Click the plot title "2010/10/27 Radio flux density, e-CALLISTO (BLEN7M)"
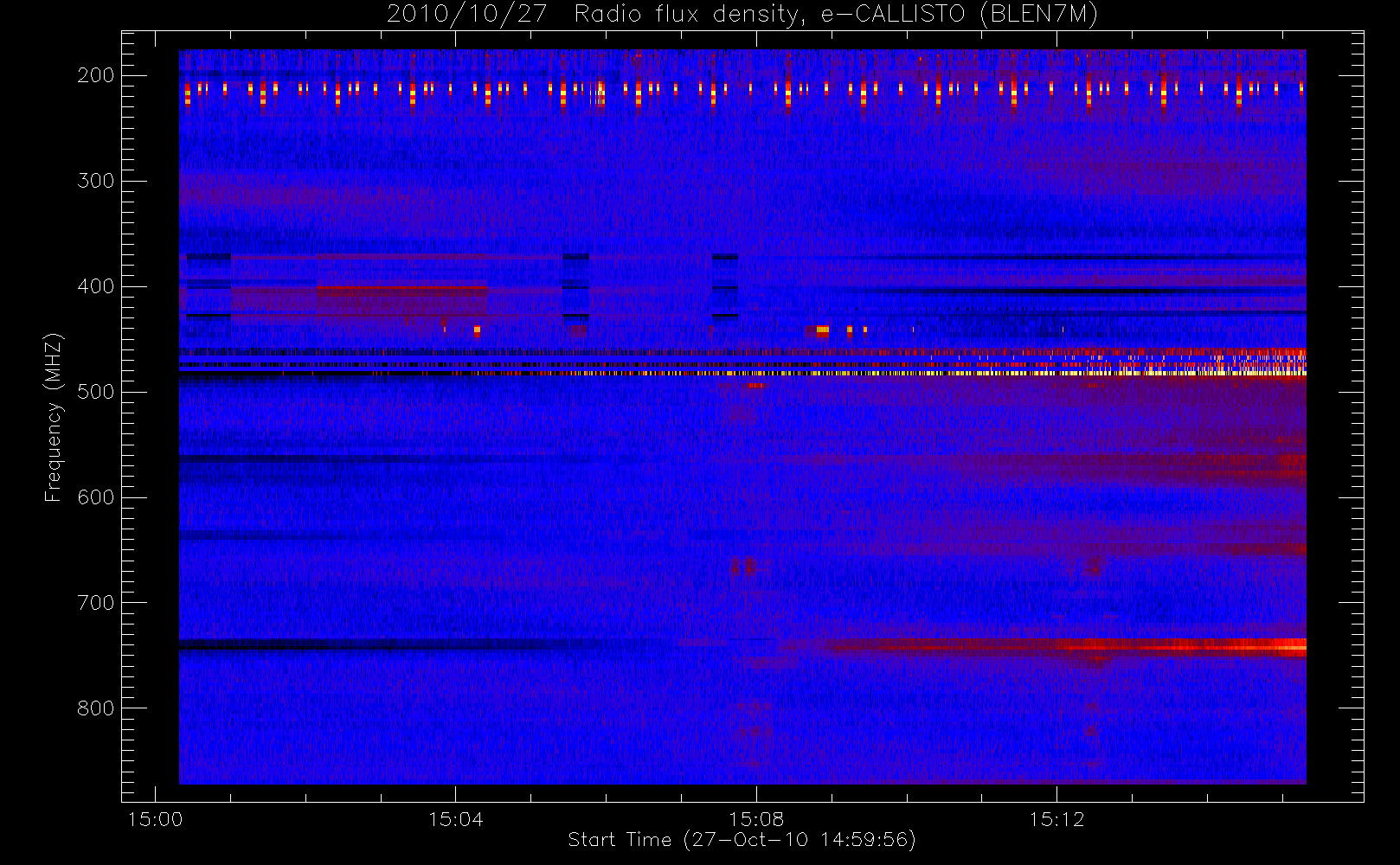 coord(742,15)
